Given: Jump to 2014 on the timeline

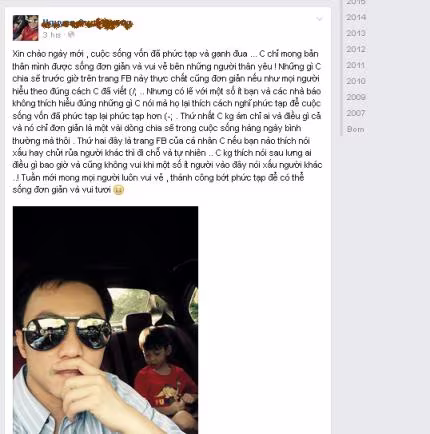Looking at the screenshot, I should click(356, 17).
